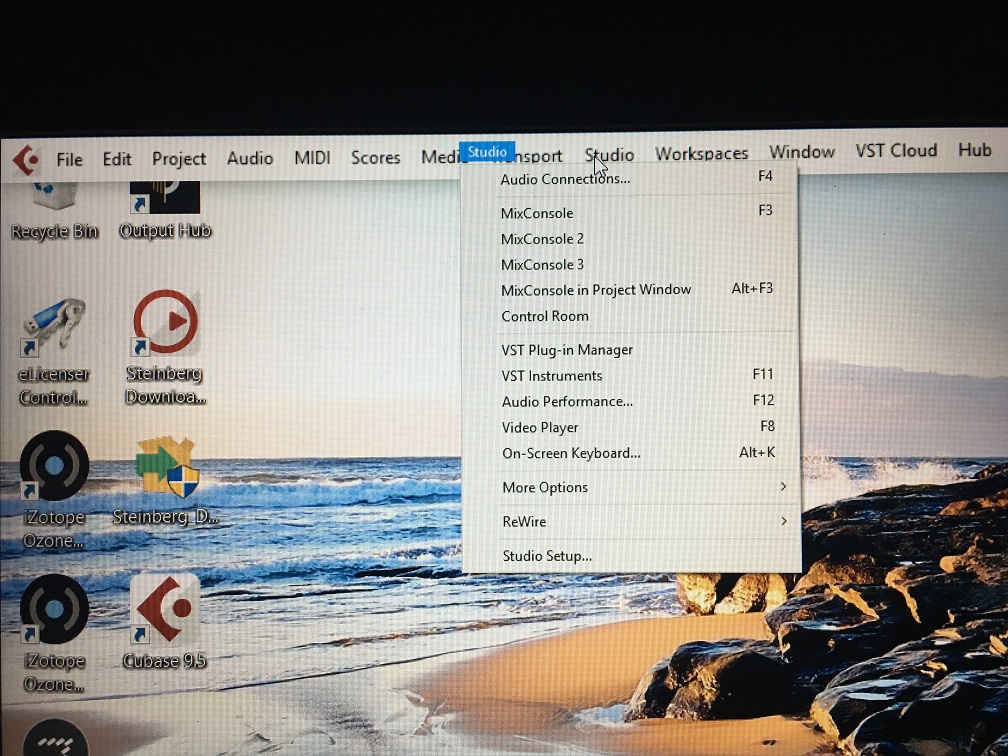Open Video Player
Screen dimensions: 1008x756
pos(631,427)
